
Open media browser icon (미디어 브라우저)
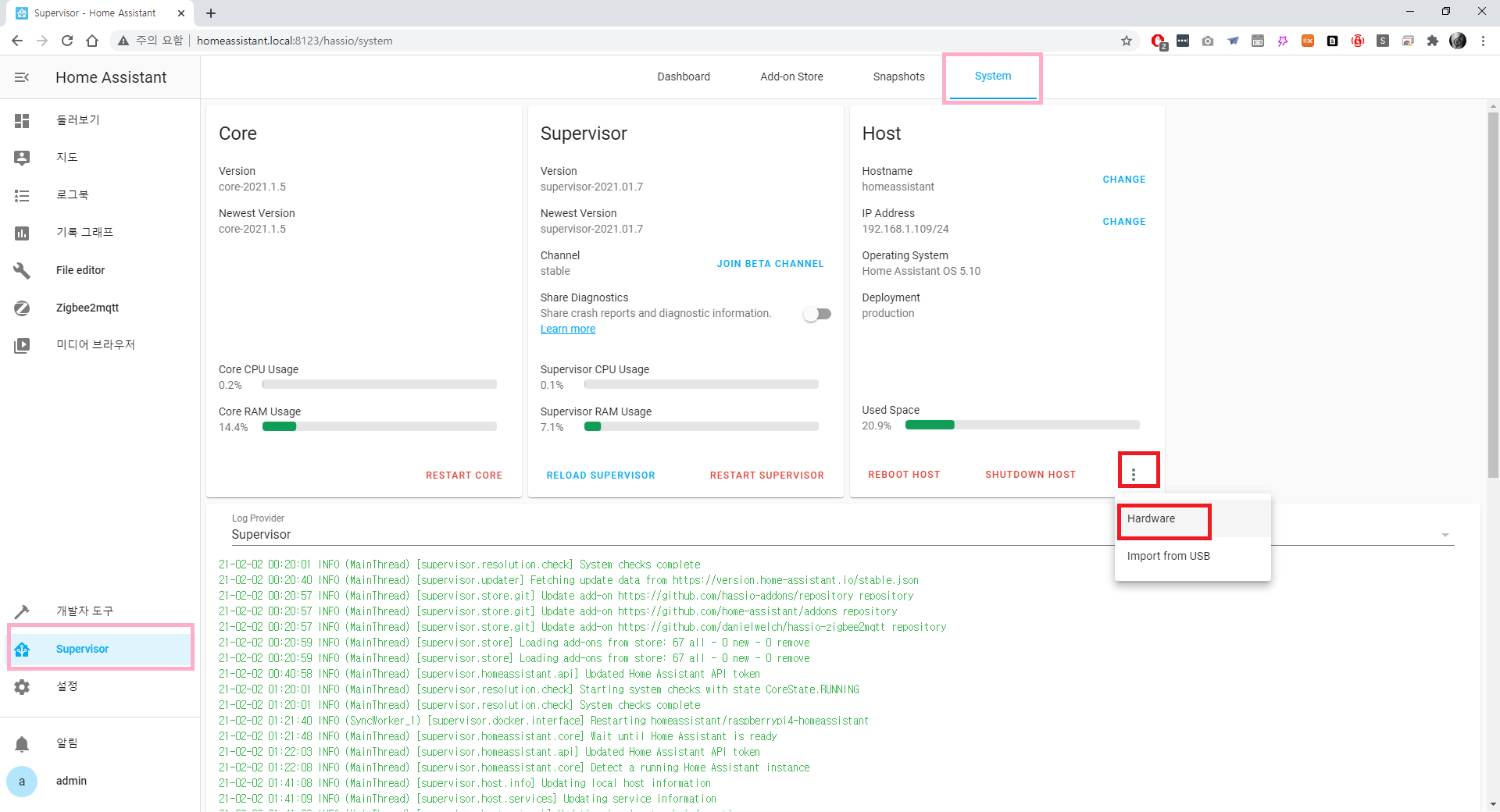click(x=22, y=345)
